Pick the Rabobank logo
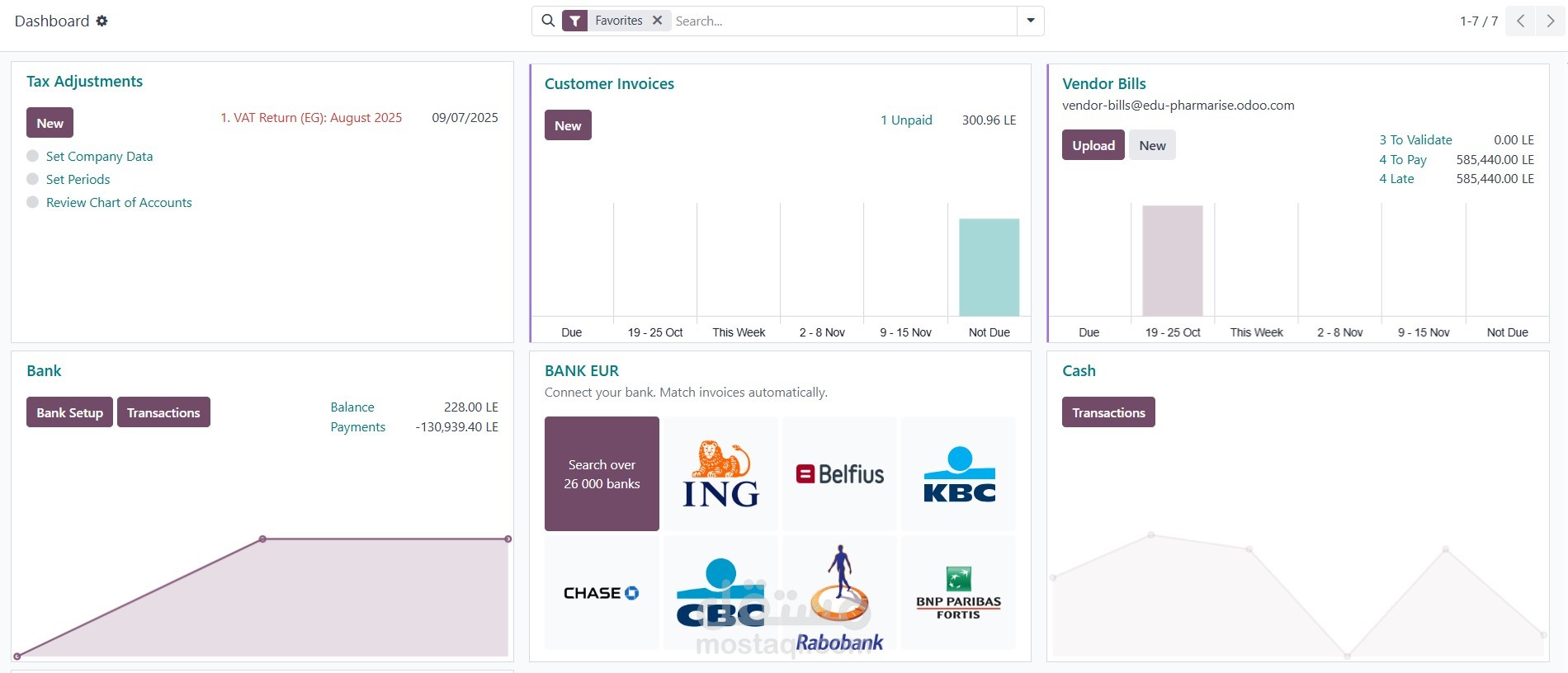Image resolution: width=1568 pixels, height=673 pixels. (x=839, y=596)
